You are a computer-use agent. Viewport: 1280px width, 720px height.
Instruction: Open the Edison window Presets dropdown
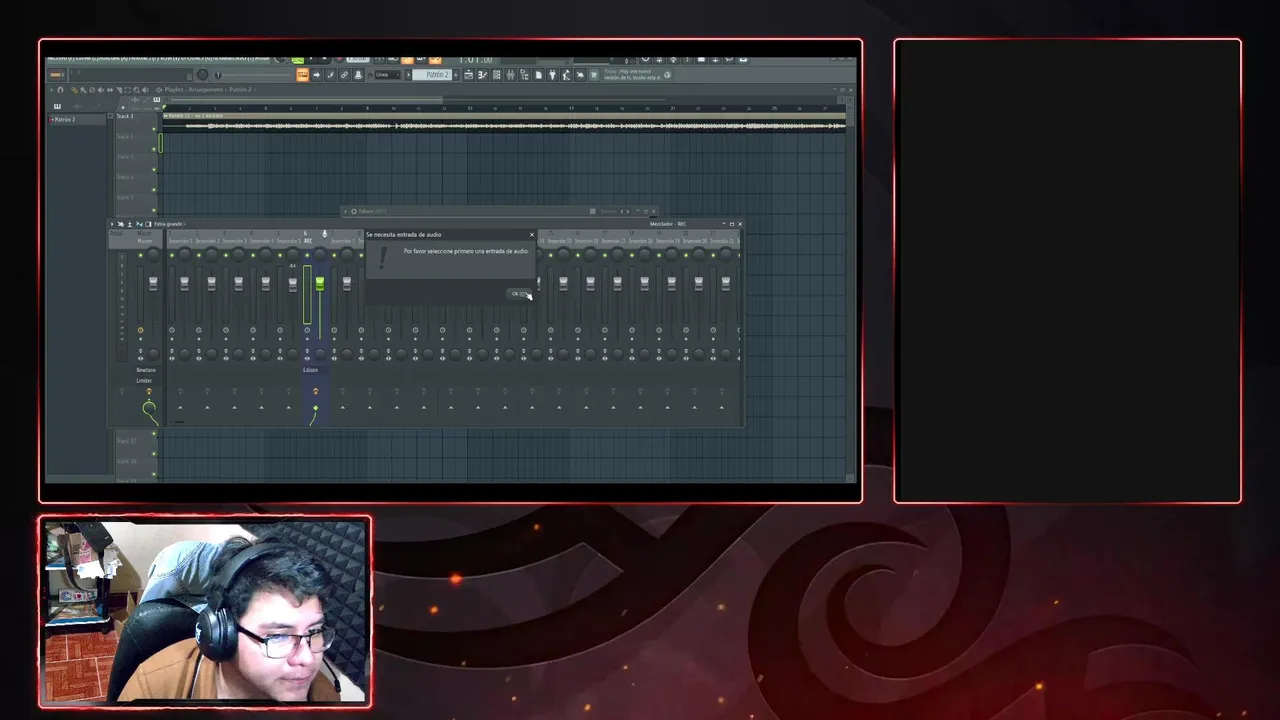[609, 211]
